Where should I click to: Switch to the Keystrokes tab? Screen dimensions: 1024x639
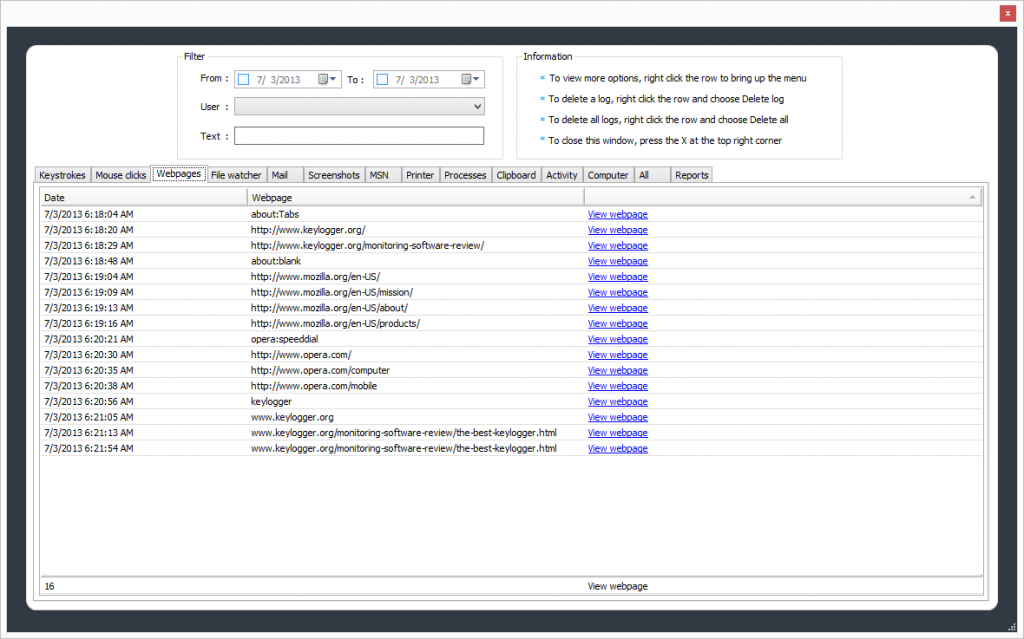coord(62,175)
